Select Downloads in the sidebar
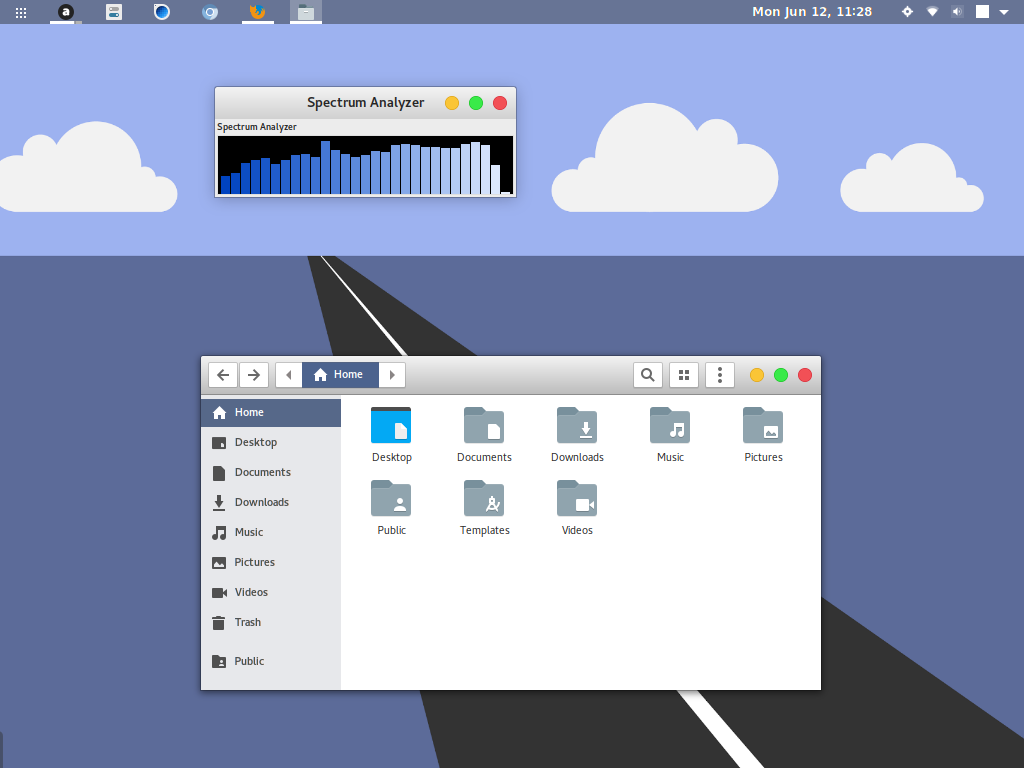Image resolution: width=1024 pixels, height=768 pixels. tap(271, 502)
